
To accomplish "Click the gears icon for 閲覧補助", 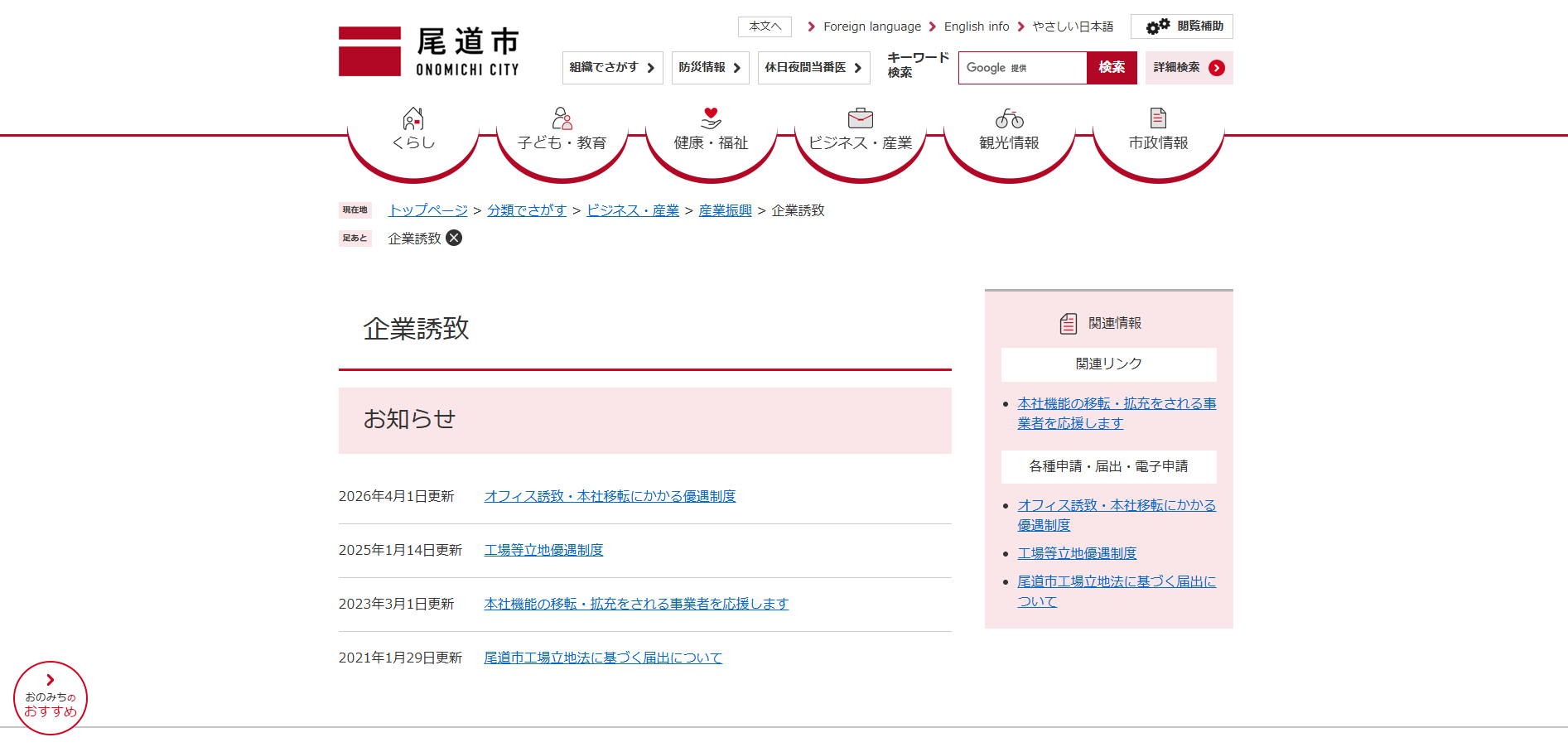I will pyautogui.click(x=1157, y=27).
